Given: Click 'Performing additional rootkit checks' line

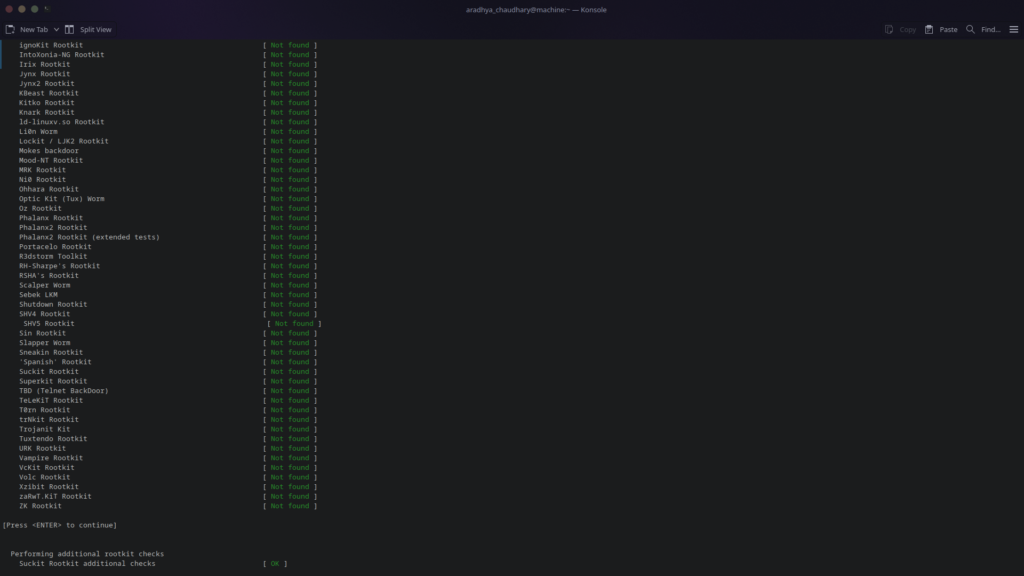Looking at the screenshot, I should tap(87, 554).
